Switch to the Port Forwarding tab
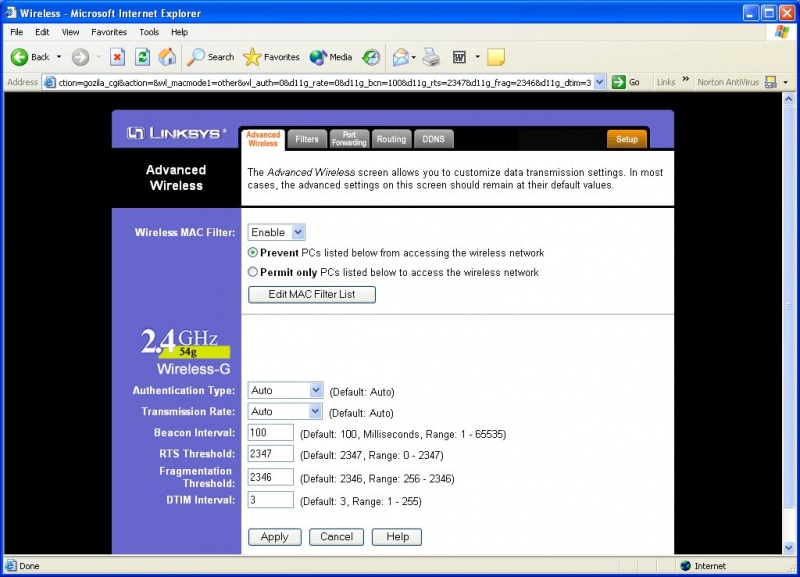The image size is (800, 577). coord(351,138)
